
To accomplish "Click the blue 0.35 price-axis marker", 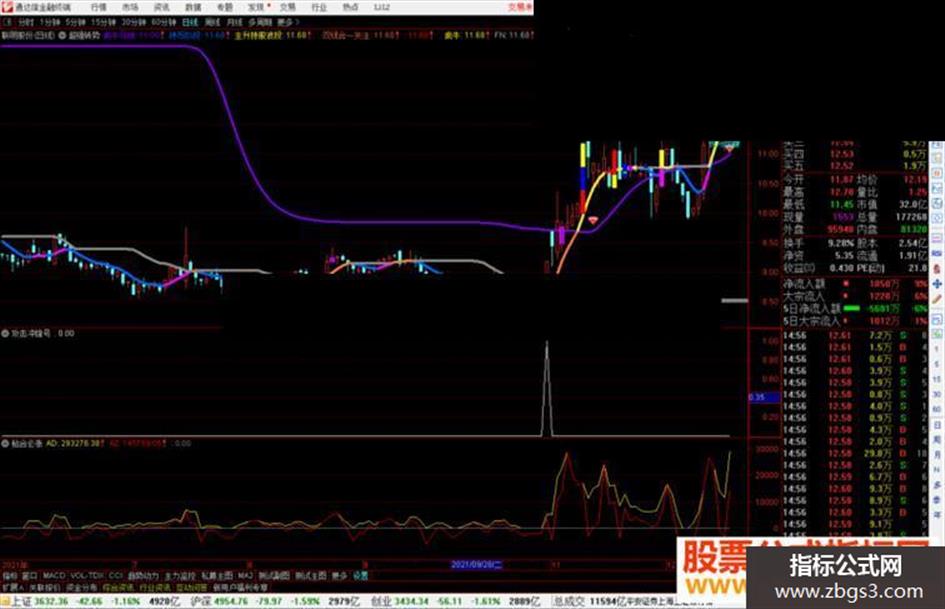I will [764, 397].
